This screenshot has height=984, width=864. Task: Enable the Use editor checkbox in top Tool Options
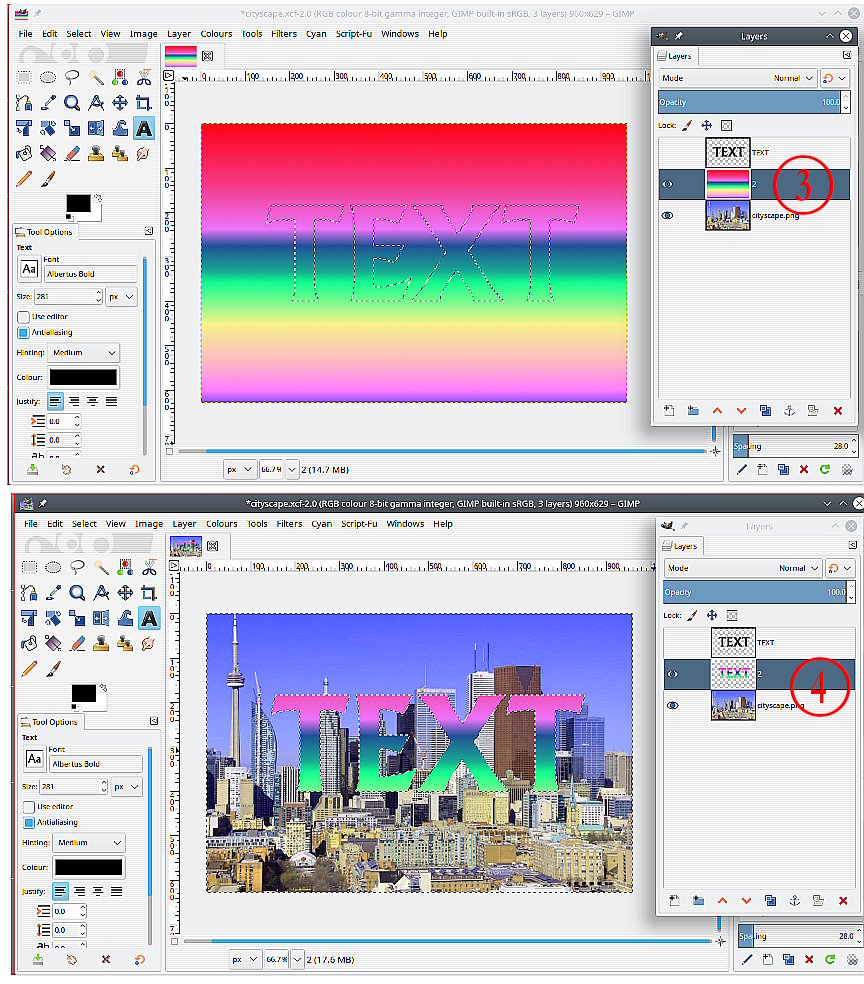tap(24, 316)
